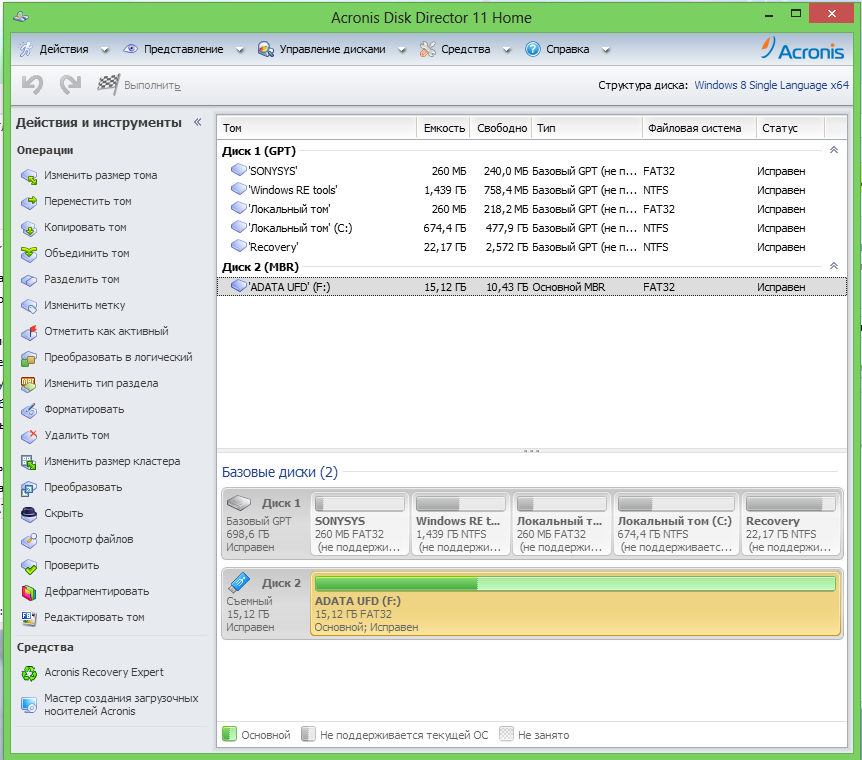Sort the list by Файловая система column
This screenshot has height=760, width=862.
pyautogui.click(x=695, y=128)
